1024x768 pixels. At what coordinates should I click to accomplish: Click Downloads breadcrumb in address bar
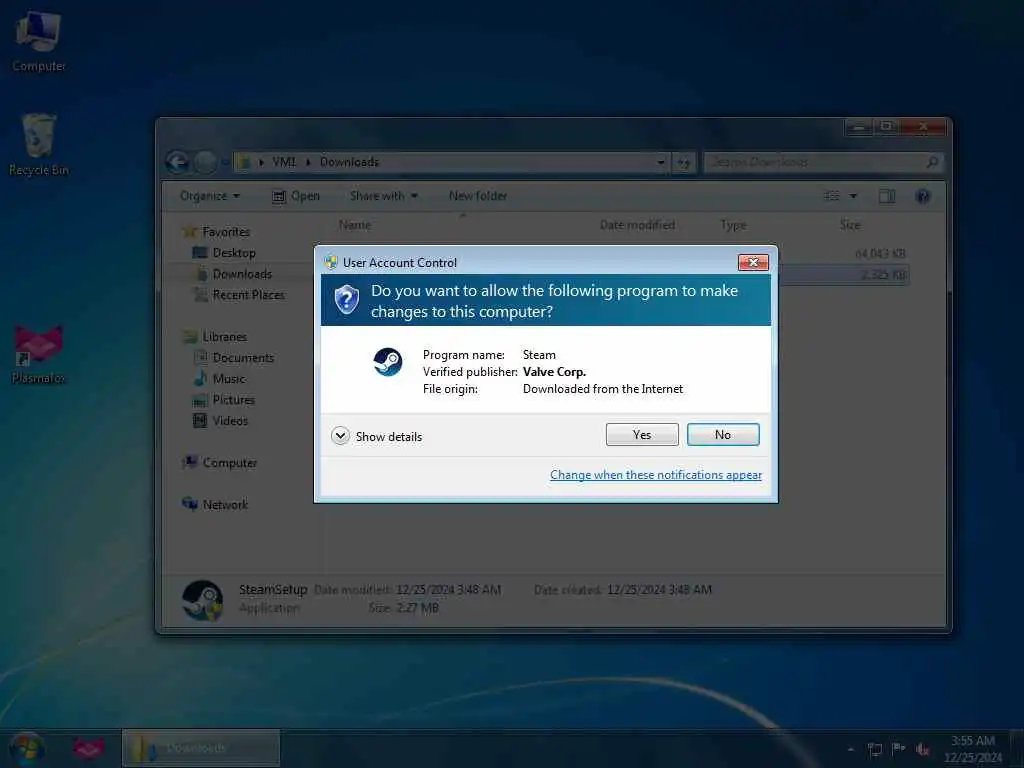pyautogui.click(x=349, y=162)
